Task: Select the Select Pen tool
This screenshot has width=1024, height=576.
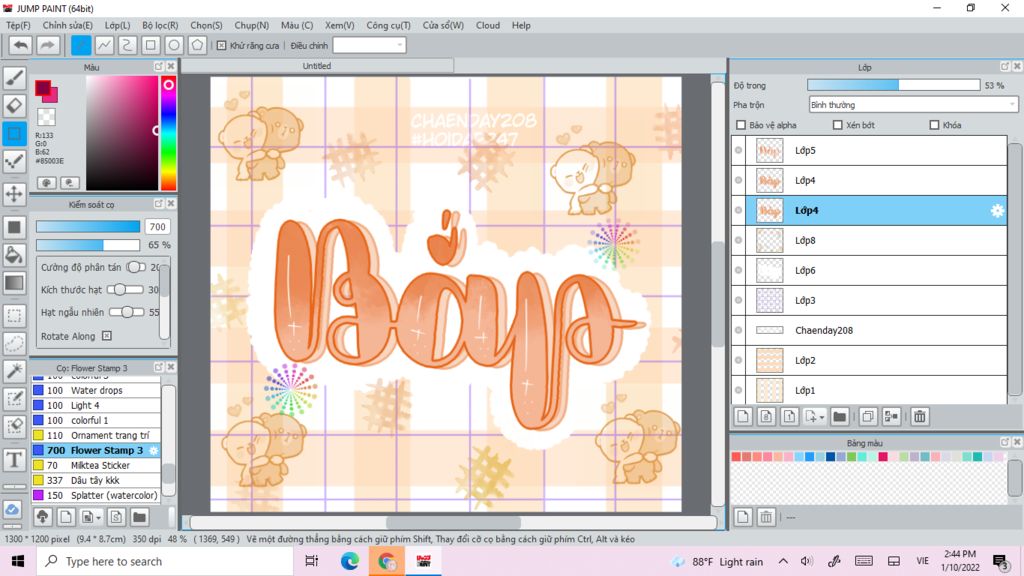Action: click(14, 399)
